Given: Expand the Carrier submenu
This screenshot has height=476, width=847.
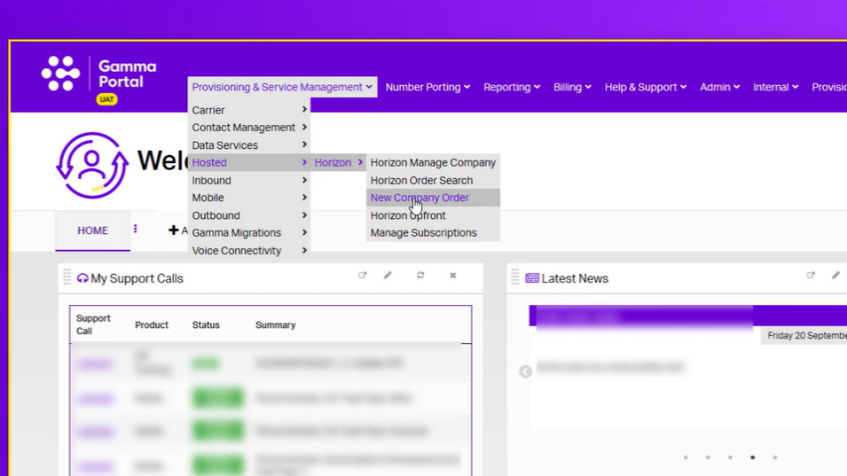Looking at the screenshot, I should (249, 110).
